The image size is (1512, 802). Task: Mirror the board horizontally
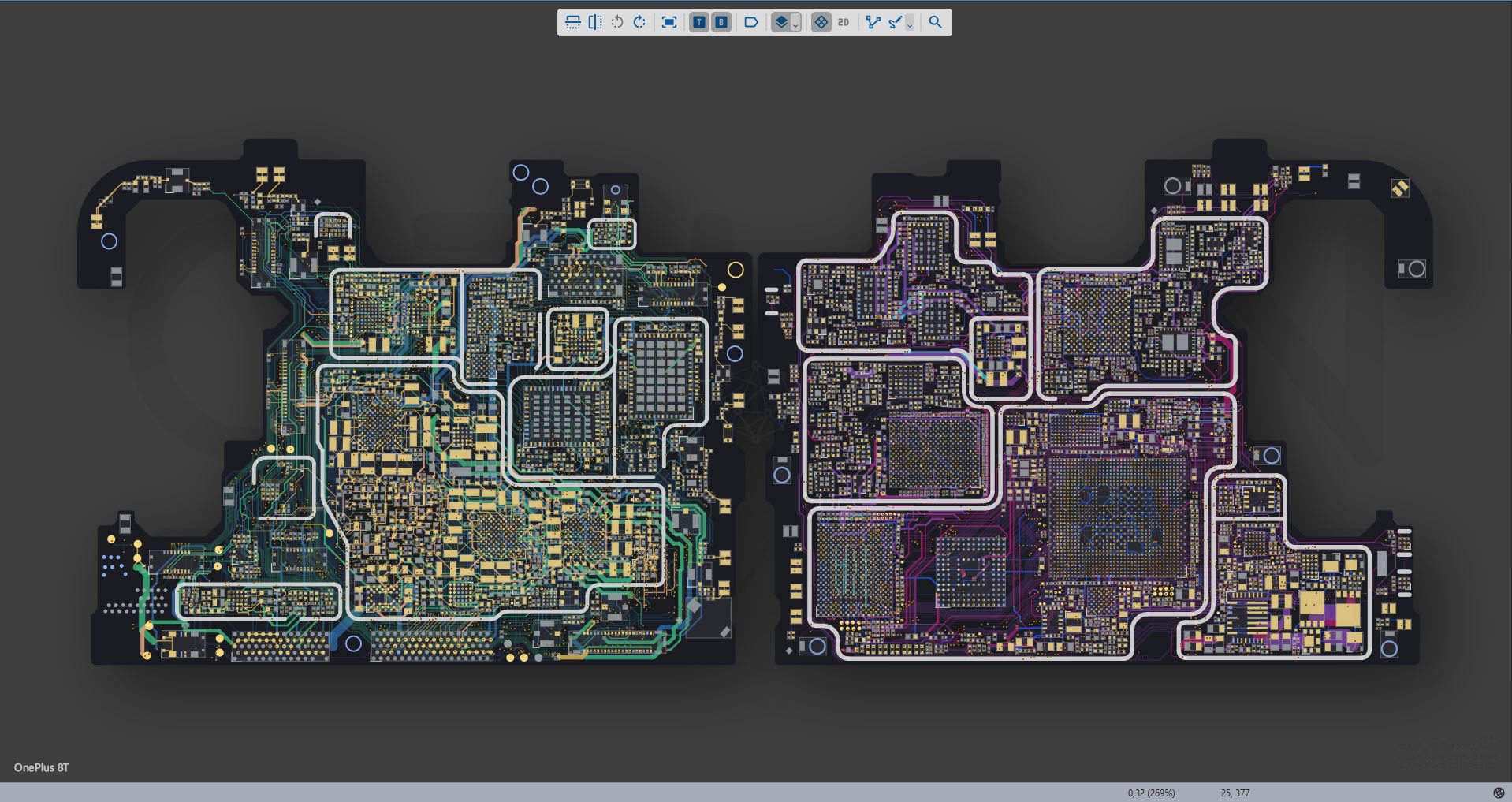(595, 22)
